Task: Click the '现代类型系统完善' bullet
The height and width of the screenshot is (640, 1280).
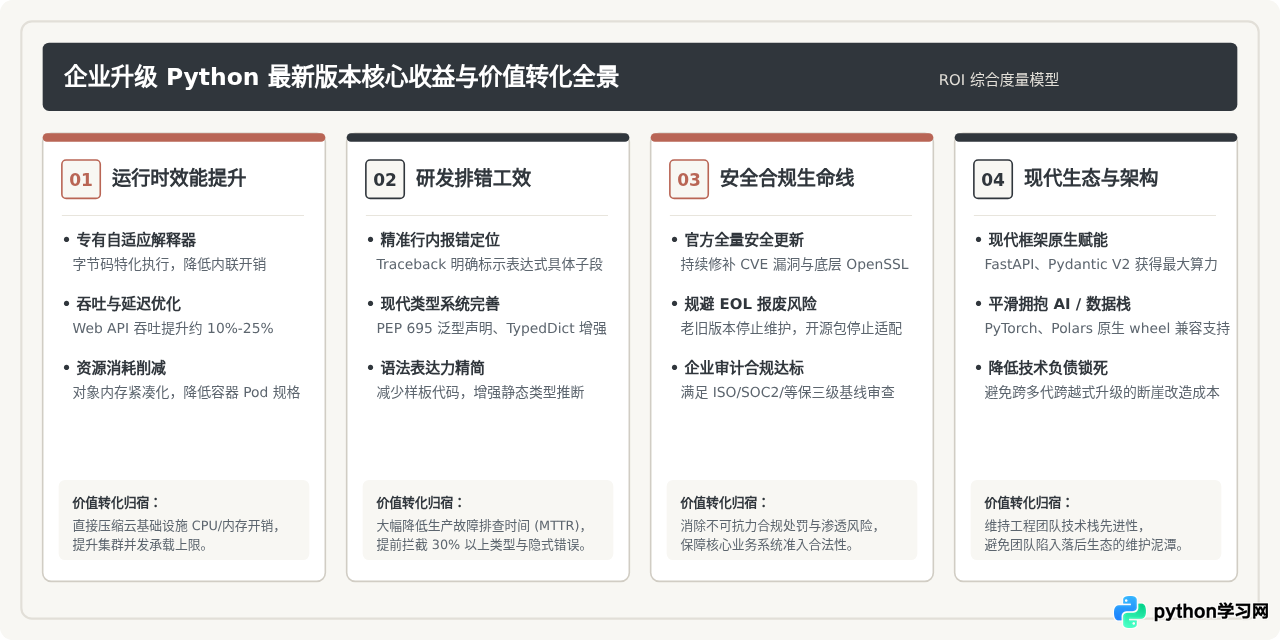Action: click(x=440, y=304)
